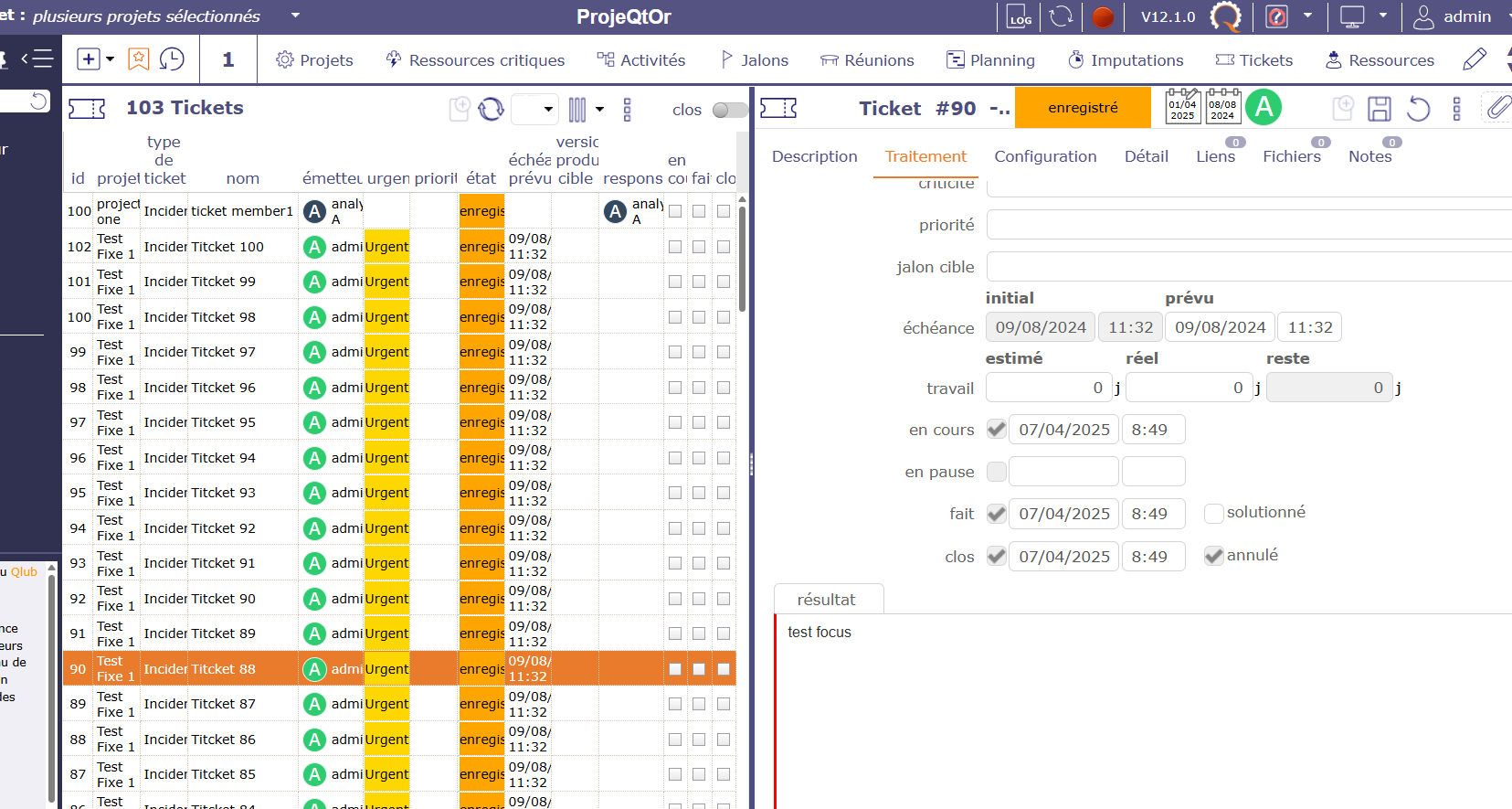Open the project selector dropdown
The width and height of the screenshot is (1512, 809).
295,16
